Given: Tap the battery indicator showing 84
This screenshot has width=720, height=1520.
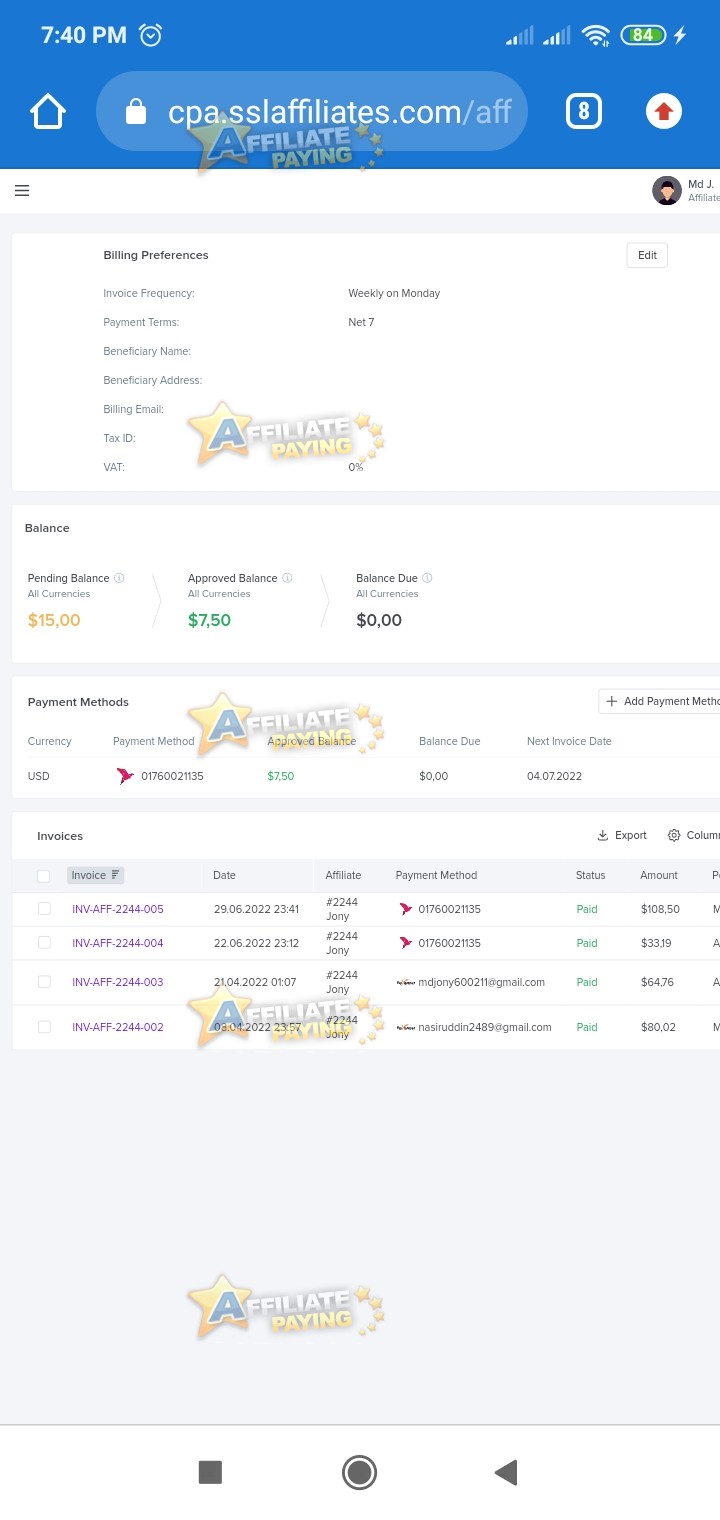Looking at the screenshot, I should point(643,34).
